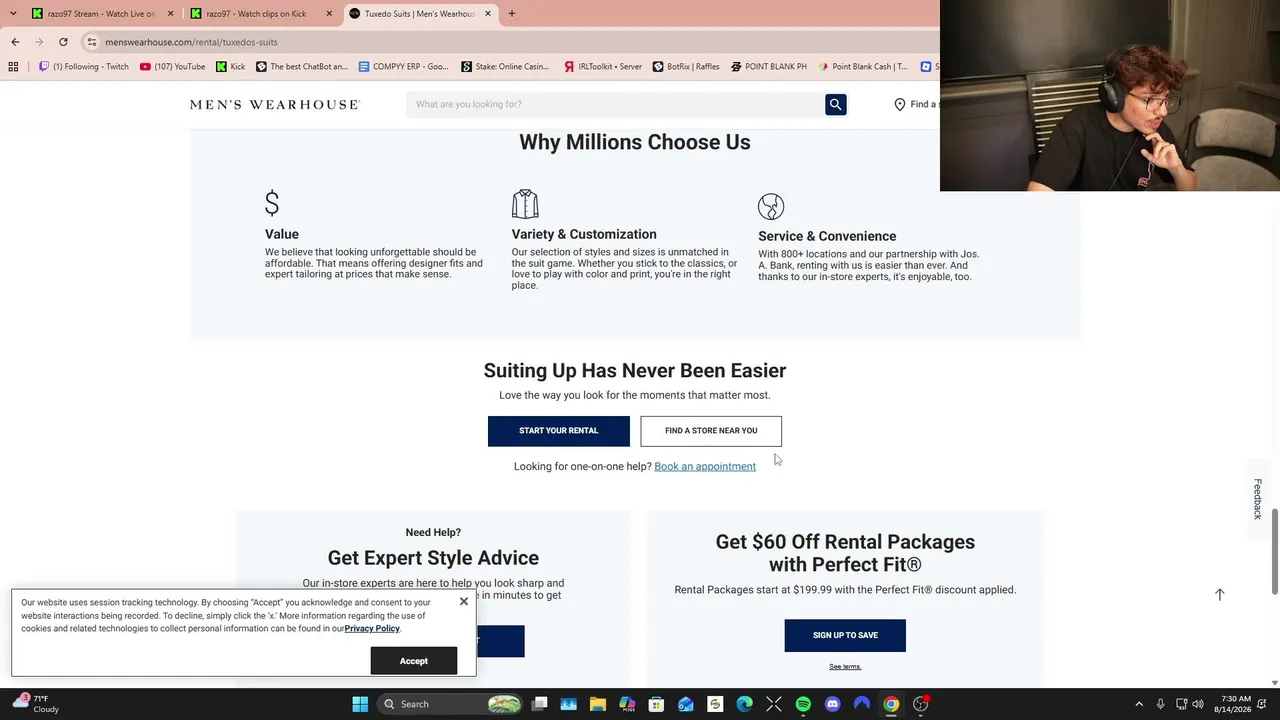Open Spotify from the taskbar
Image resolution: width=1280 pixels, height=720 pixels.
coord(803,704)
